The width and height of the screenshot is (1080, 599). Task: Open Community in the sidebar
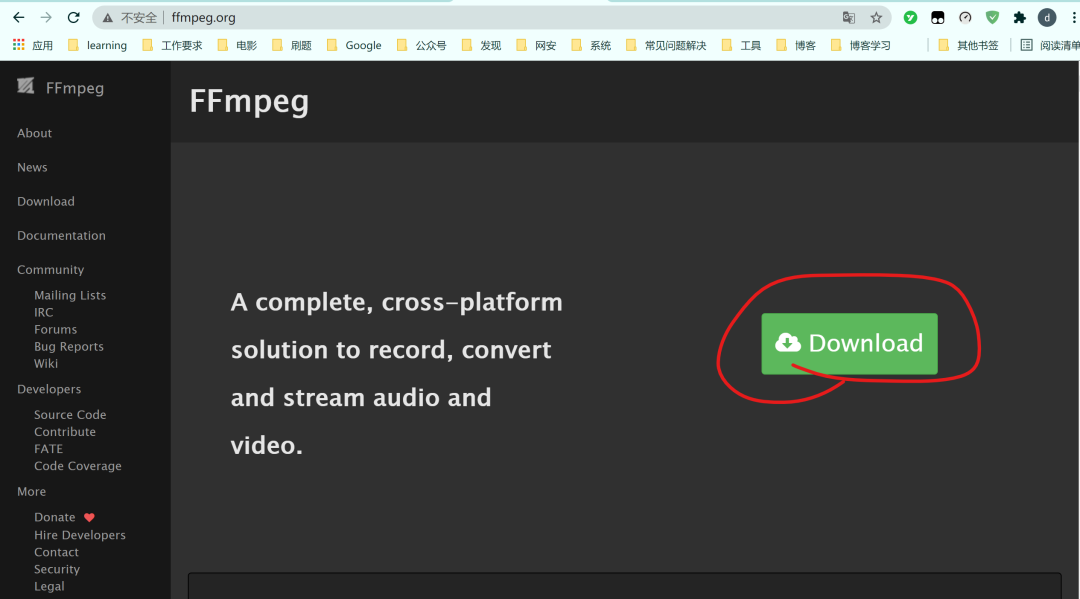pos(50,270)
